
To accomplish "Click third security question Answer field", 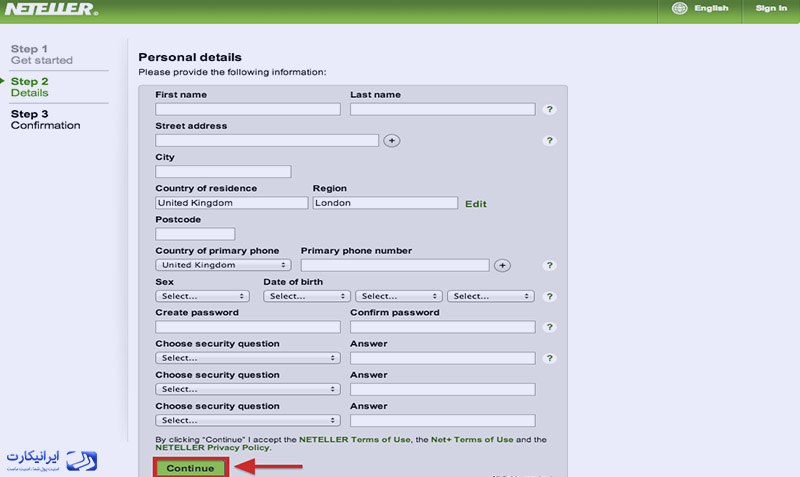I will click(443, 420).
